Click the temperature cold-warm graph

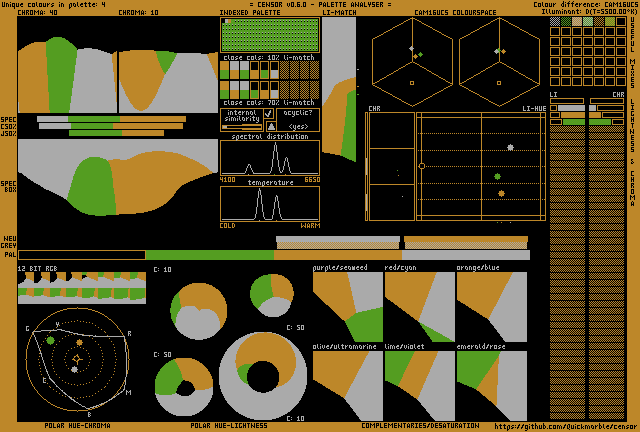click(x=270, y=204)
